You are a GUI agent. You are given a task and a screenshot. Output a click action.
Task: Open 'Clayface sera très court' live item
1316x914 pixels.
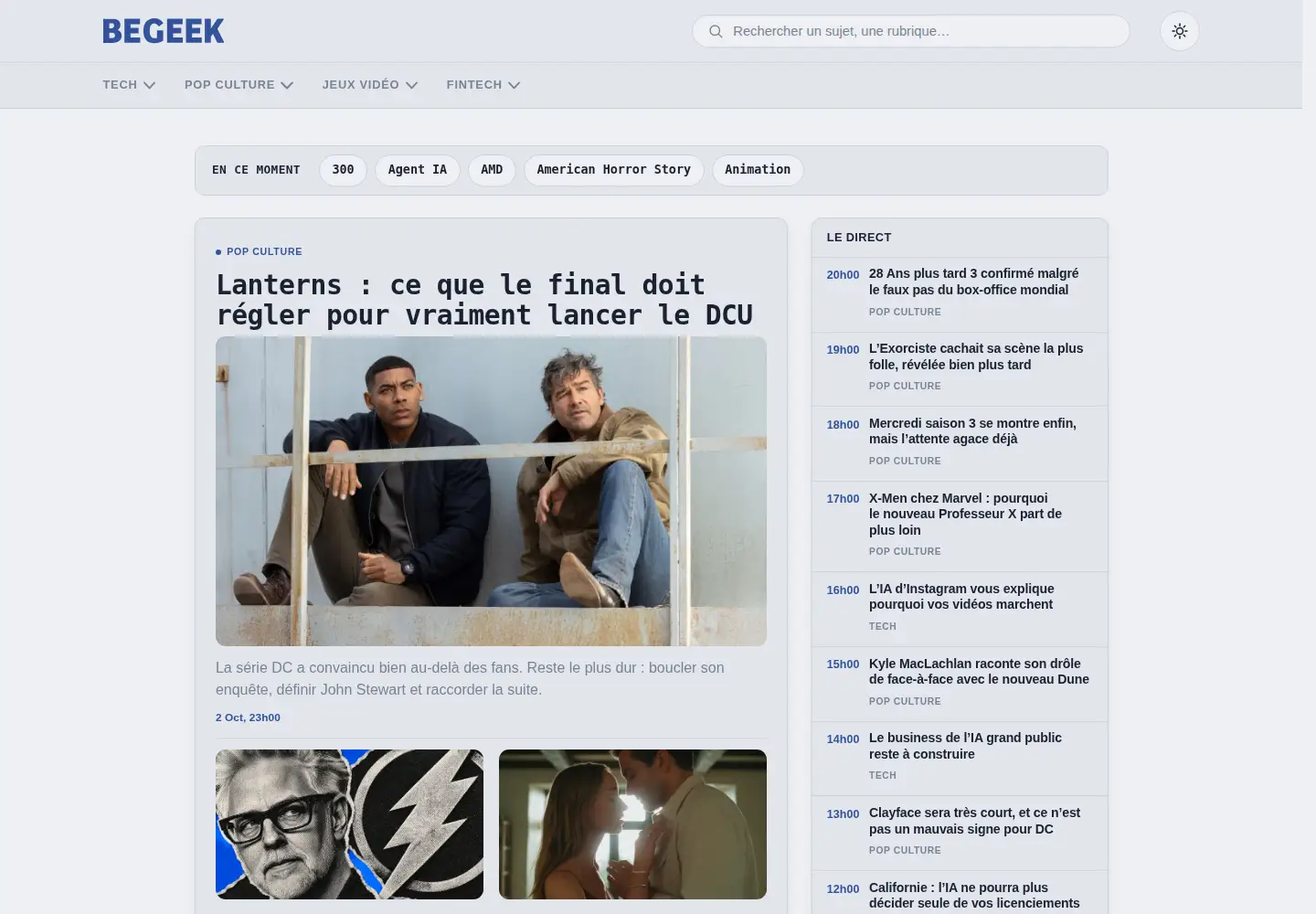[974, 821]
